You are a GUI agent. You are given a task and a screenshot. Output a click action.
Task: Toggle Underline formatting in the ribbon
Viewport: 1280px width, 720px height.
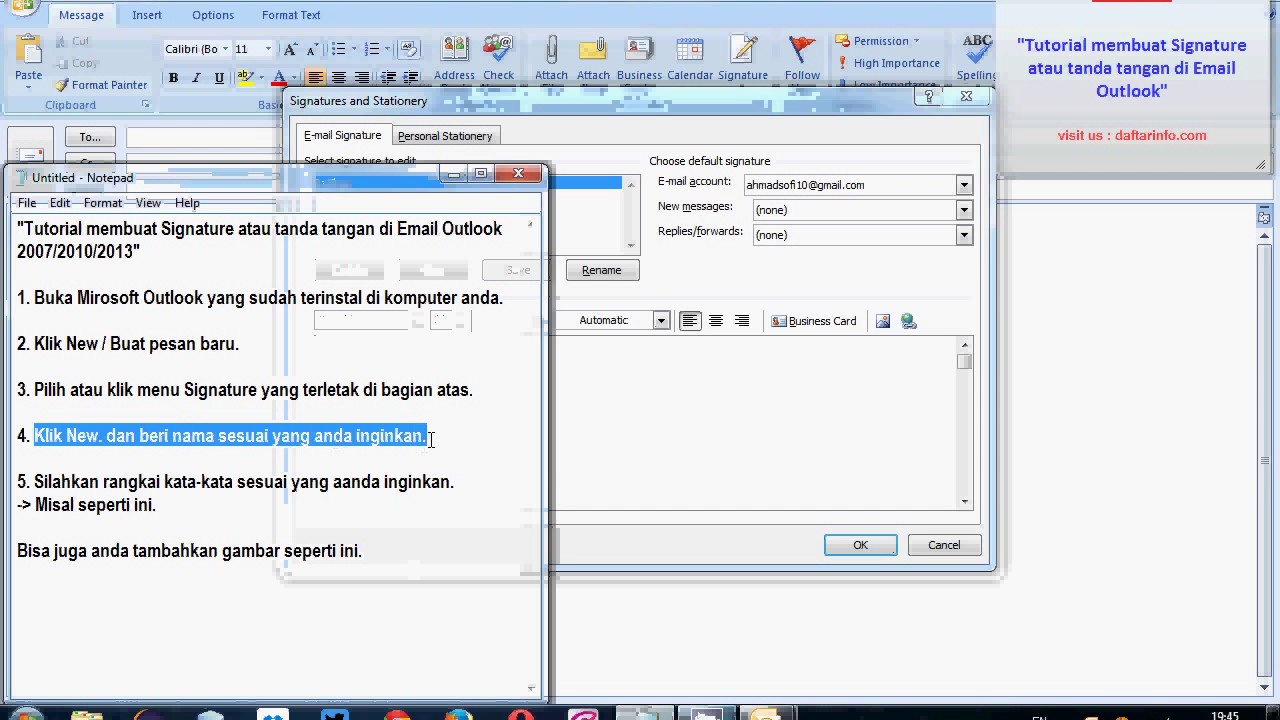[219, 78]
